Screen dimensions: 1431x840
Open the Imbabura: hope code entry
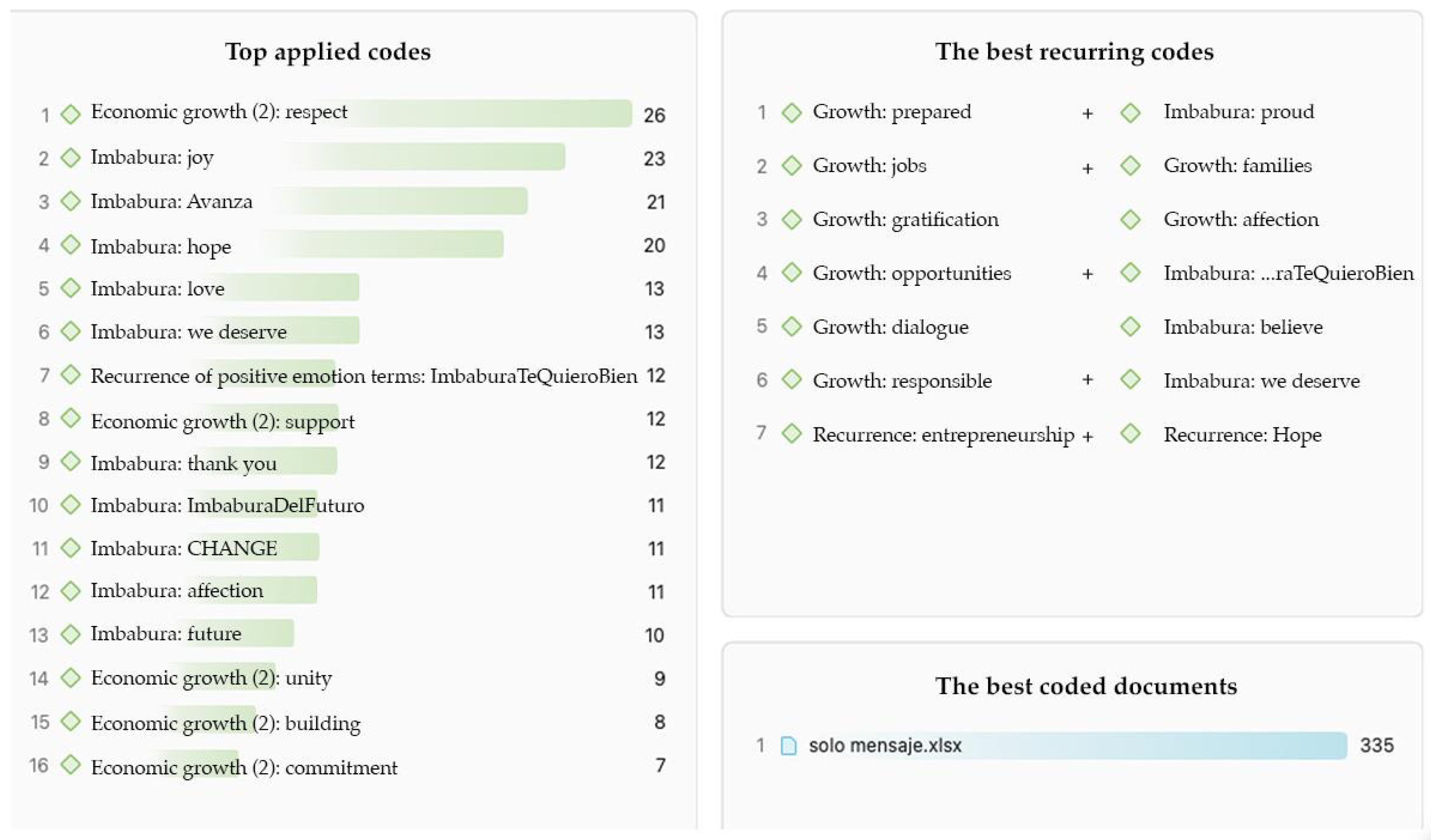(x=161, y=246)
